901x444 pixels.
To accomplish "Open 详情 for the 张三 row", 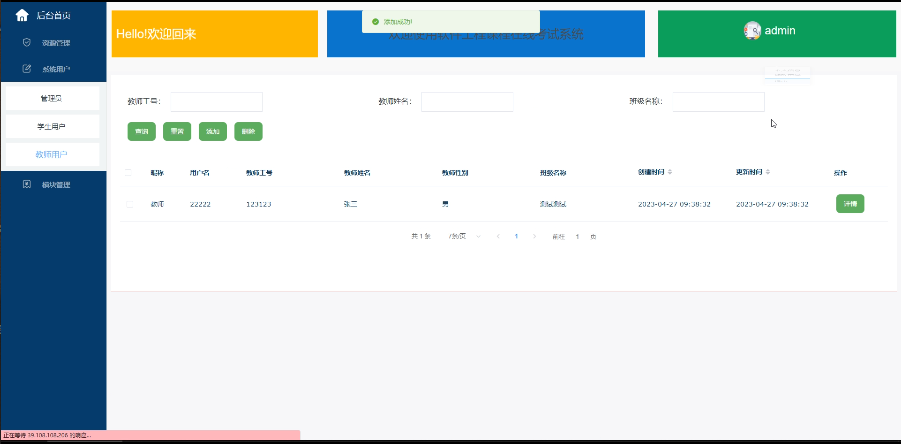I will (850, 204).
